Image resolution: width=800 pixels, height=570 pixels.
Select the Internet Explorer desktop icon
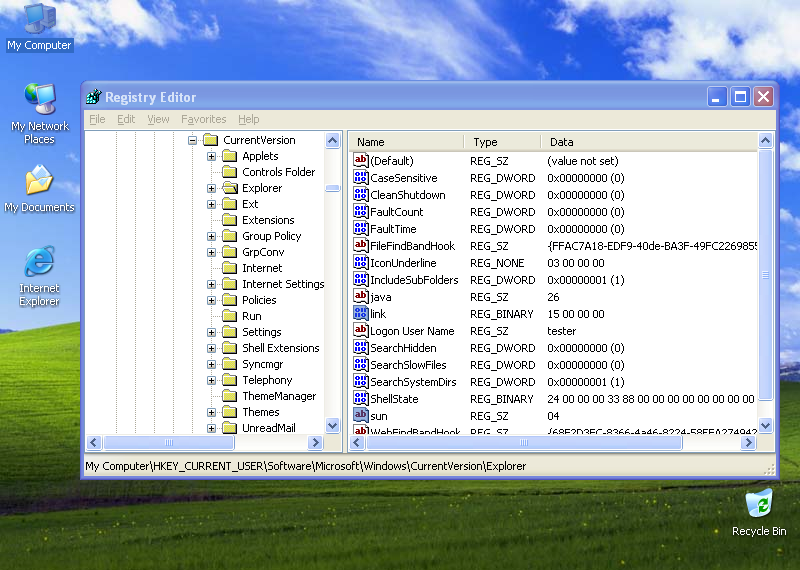coord(39,276)
